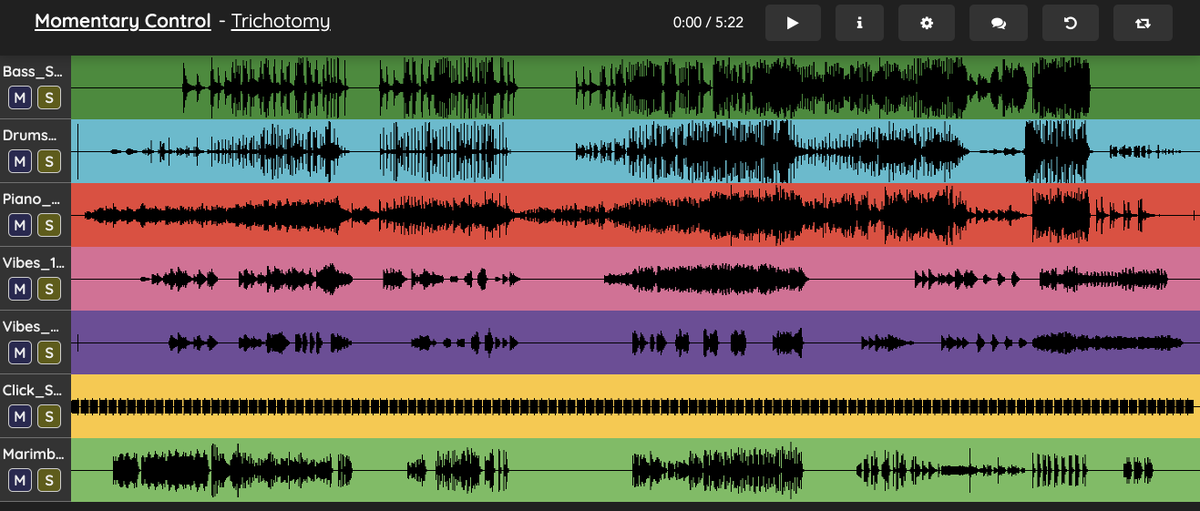Solo the Piano track
This screenshot has width=1200, height=511.
48,225
